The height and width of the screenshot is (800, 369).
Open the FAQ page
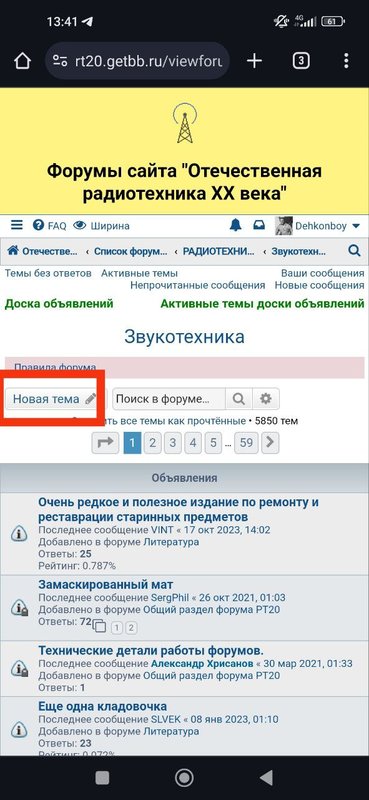tap(50, 226)
